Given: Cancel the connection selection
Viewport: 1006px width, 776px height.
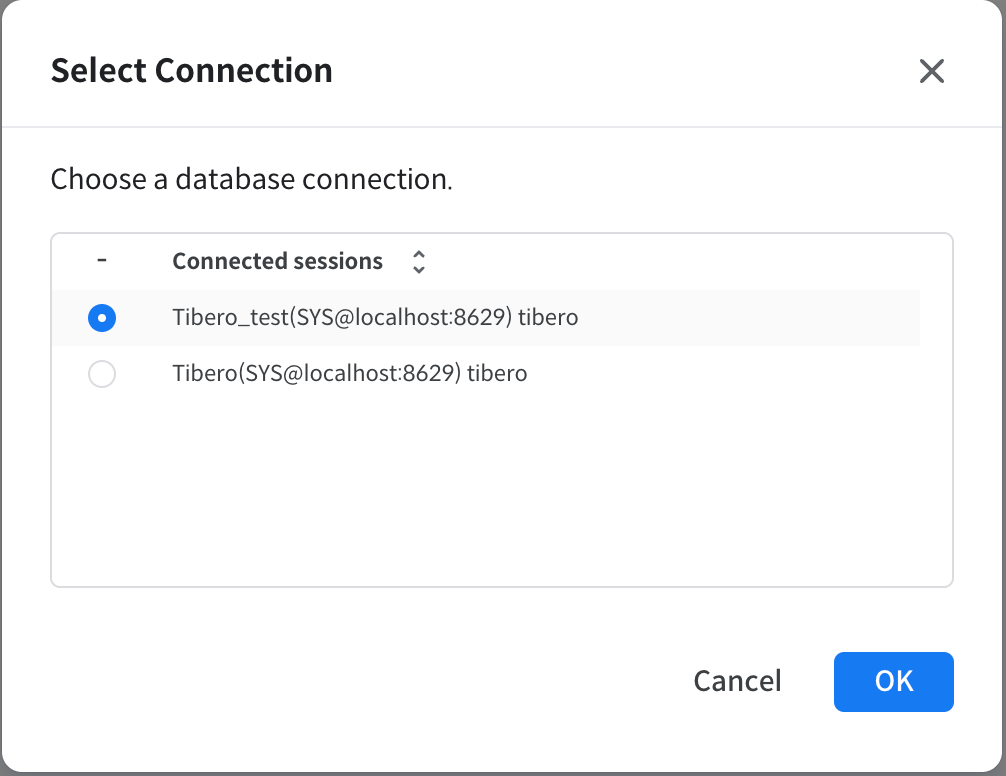Looking at the screenshot, I should (x=737, y=681).
